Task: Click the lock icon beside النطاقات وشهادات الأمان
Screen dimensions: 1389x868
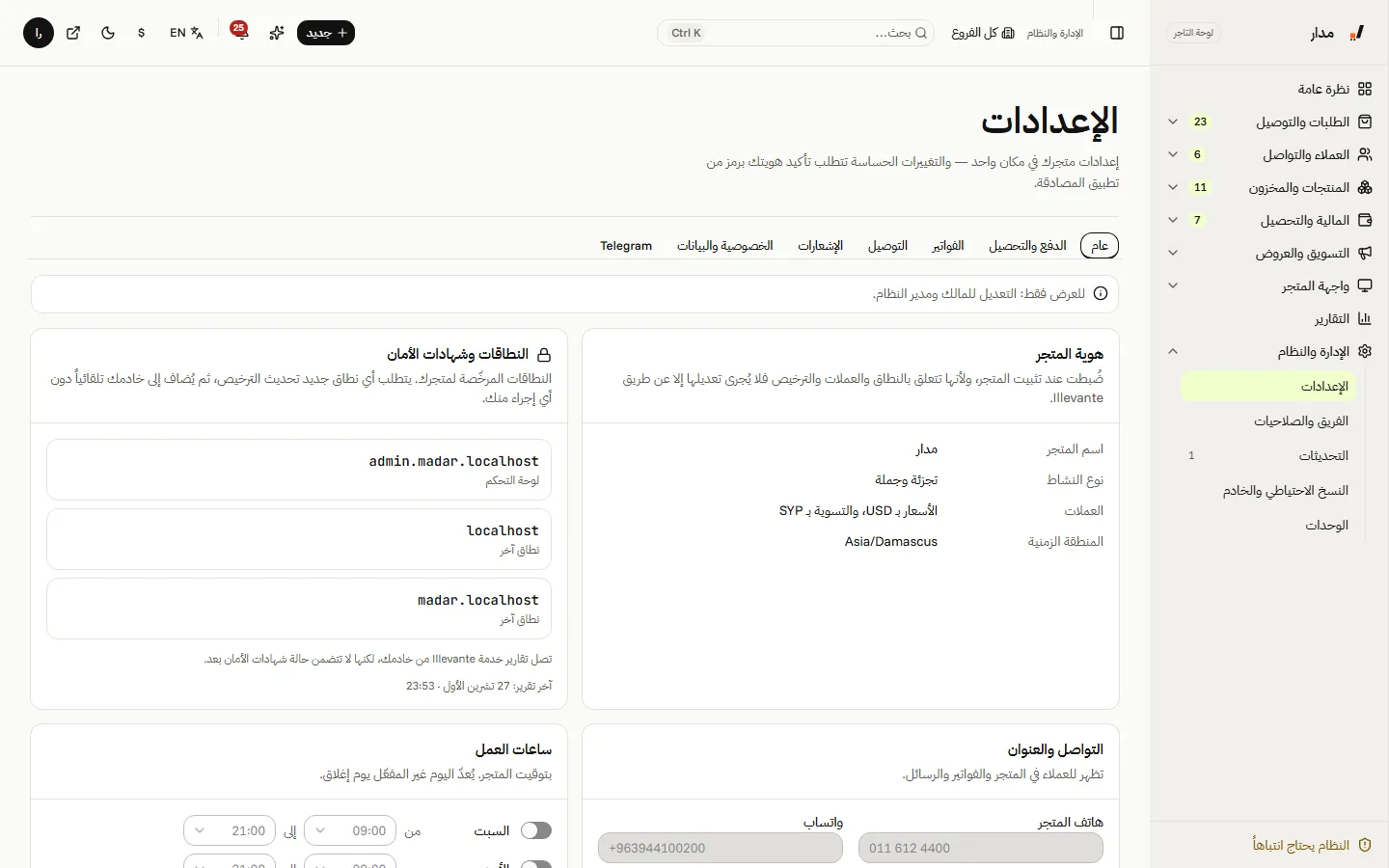Action: (x=544, y=354)
